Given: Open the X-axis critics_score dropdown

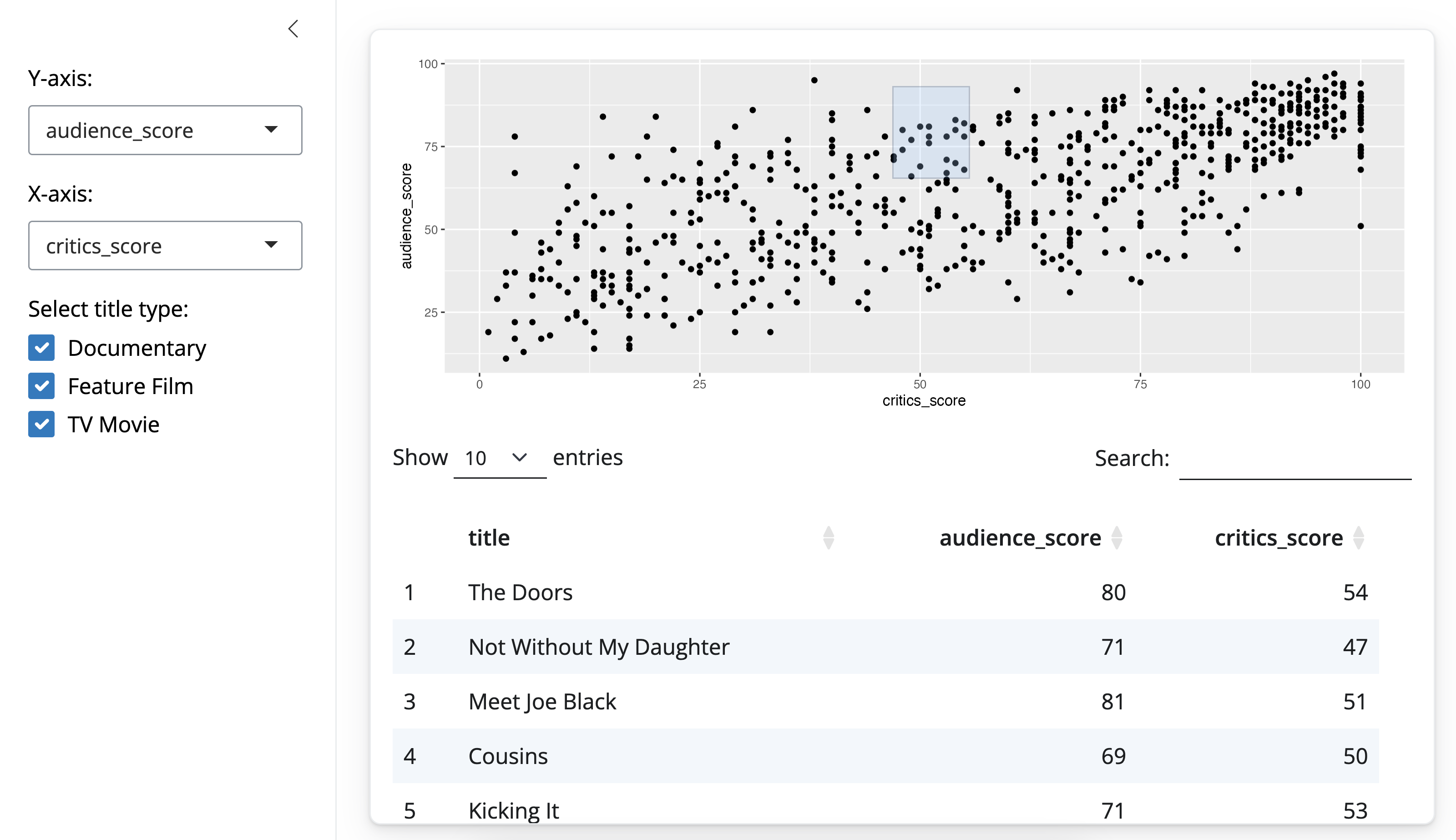Looking at the screenshot, I should [x=165, y=246].
